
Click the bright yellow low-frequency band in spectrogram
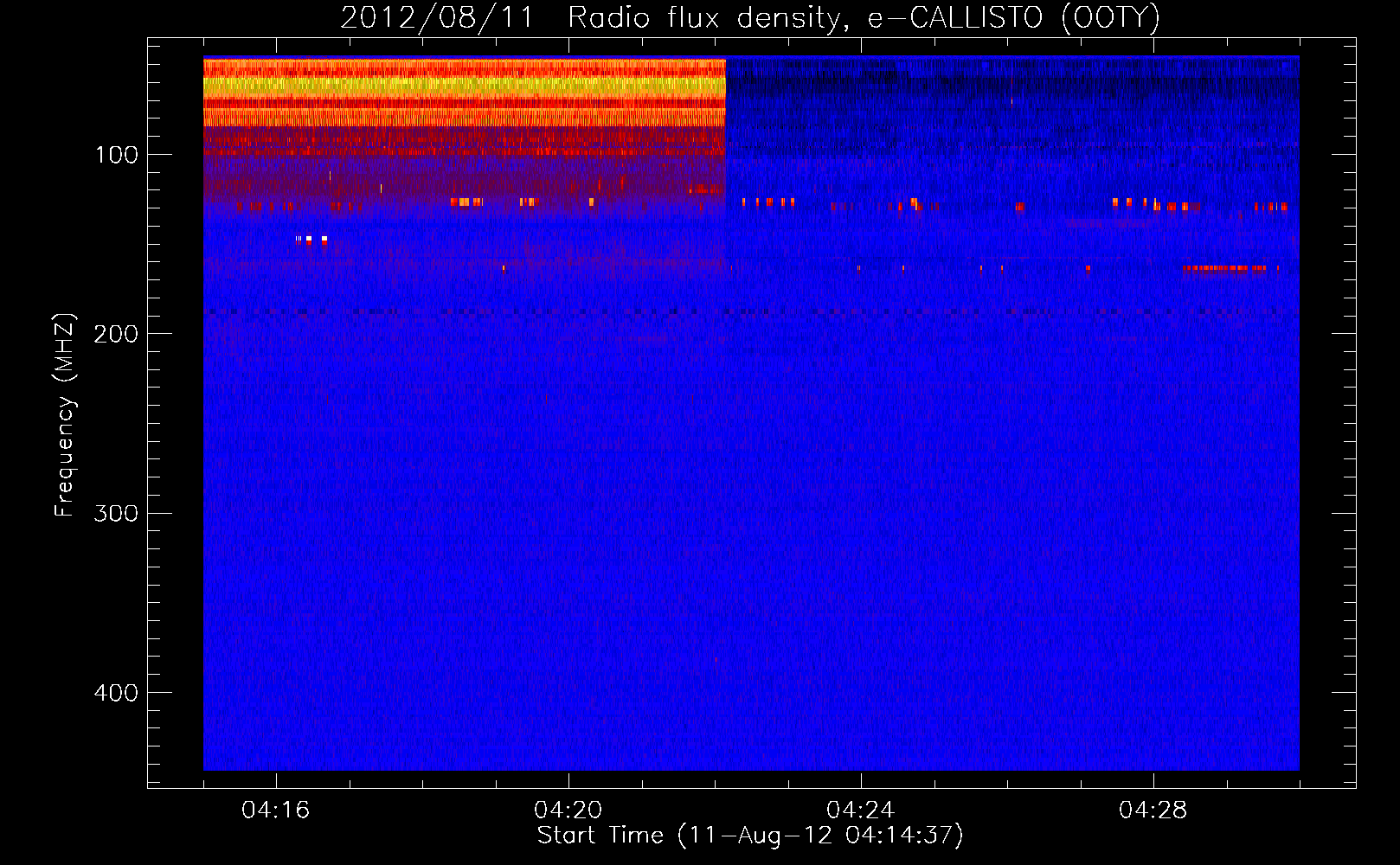(464, 86)
